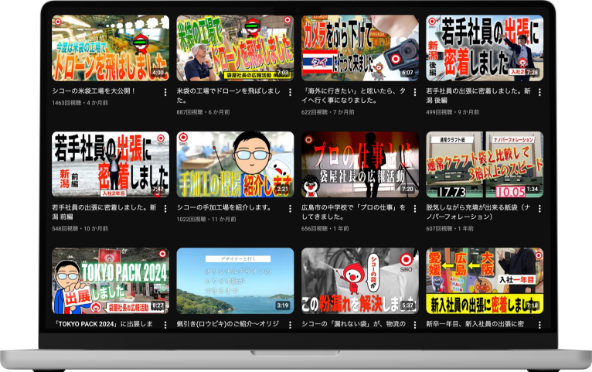Play the この粉漏れを解決しました thumbnail
This screenshot has height=372, width=592.
coord(360,281)
